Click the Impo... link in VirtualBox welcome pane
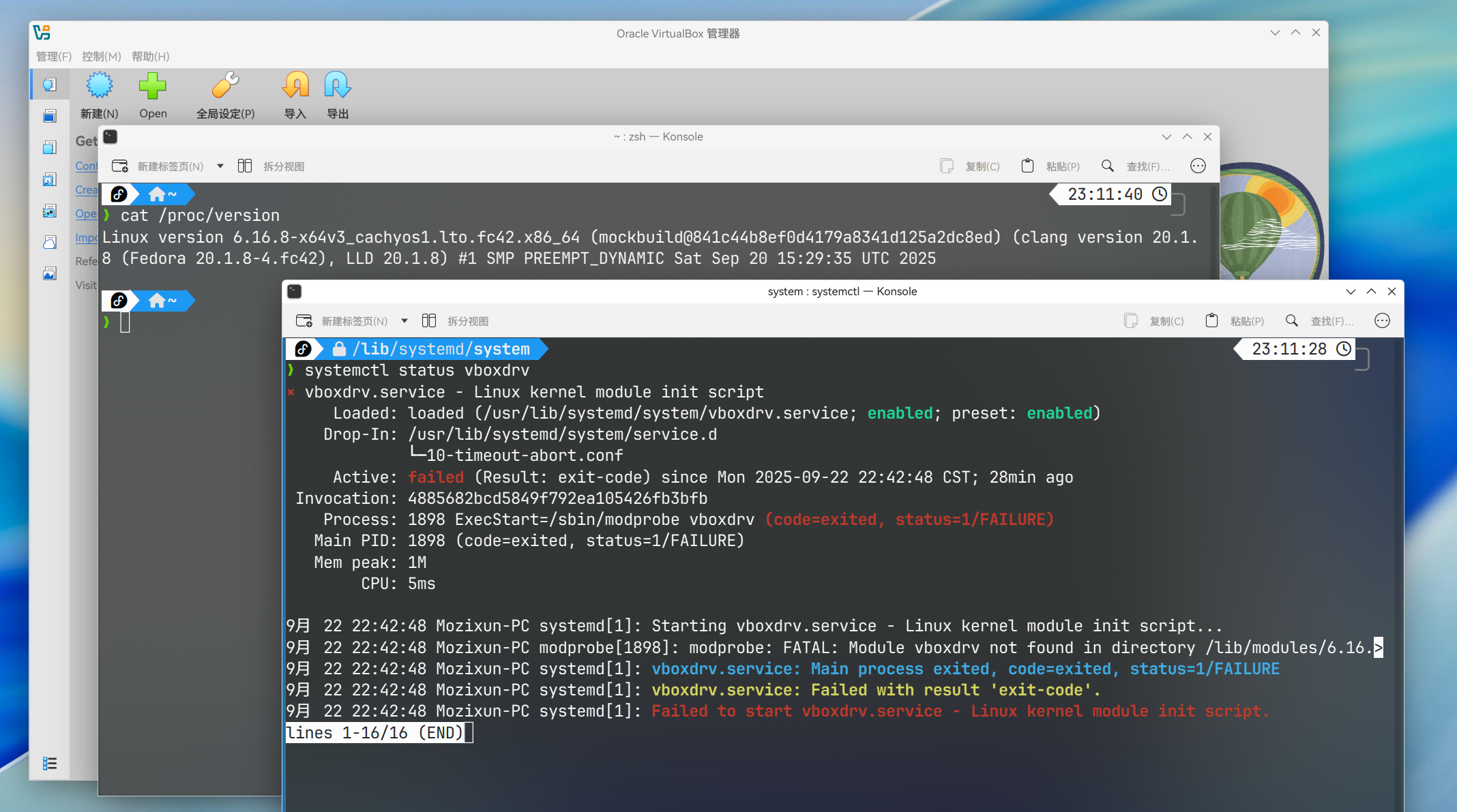Viewport: 1457px width, 812px height. click(86, 237)
